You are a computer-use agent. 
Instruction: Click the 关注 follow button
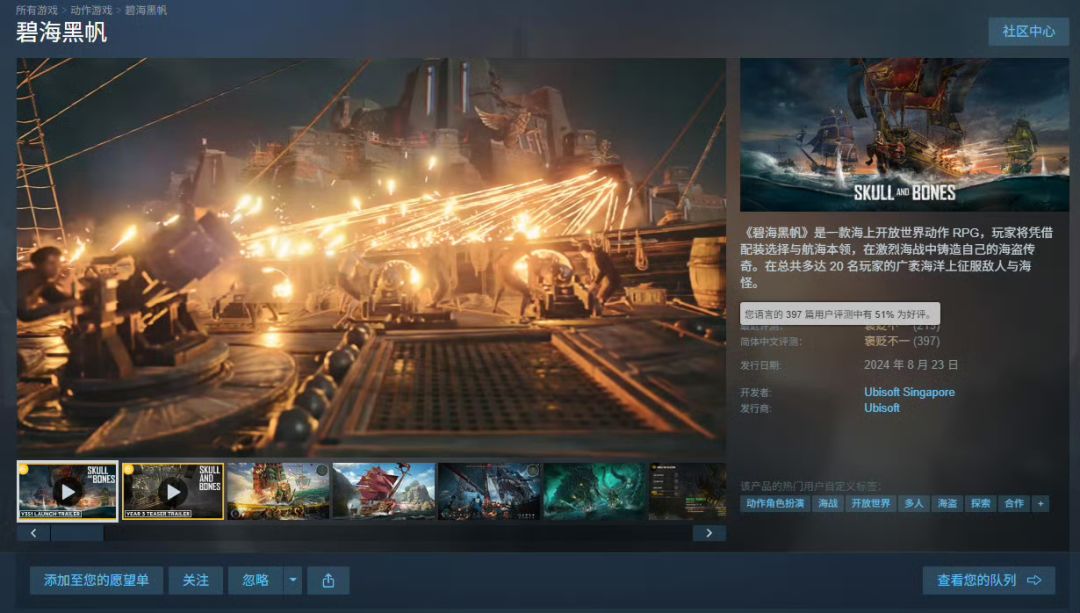(x=196, y=581)
